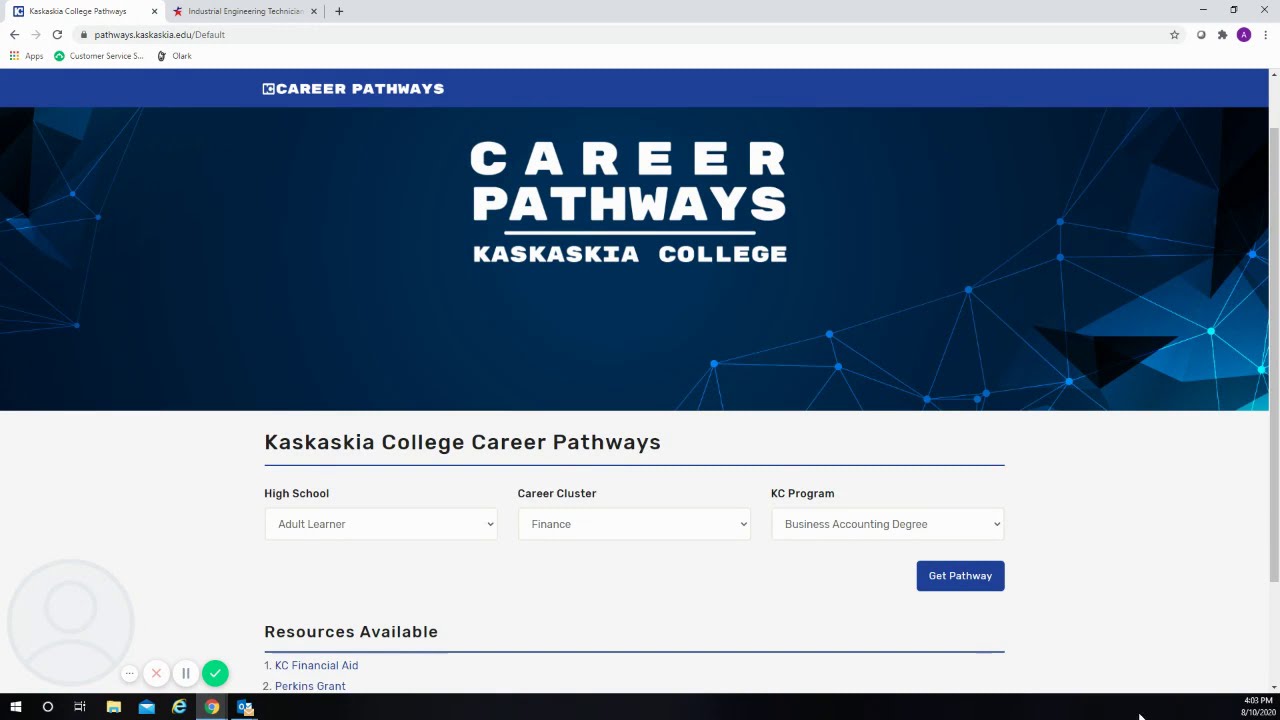Open the Perkins Grant link
Image resolution: width=1280 pixels, height=720 pixels.
[310, 686]
